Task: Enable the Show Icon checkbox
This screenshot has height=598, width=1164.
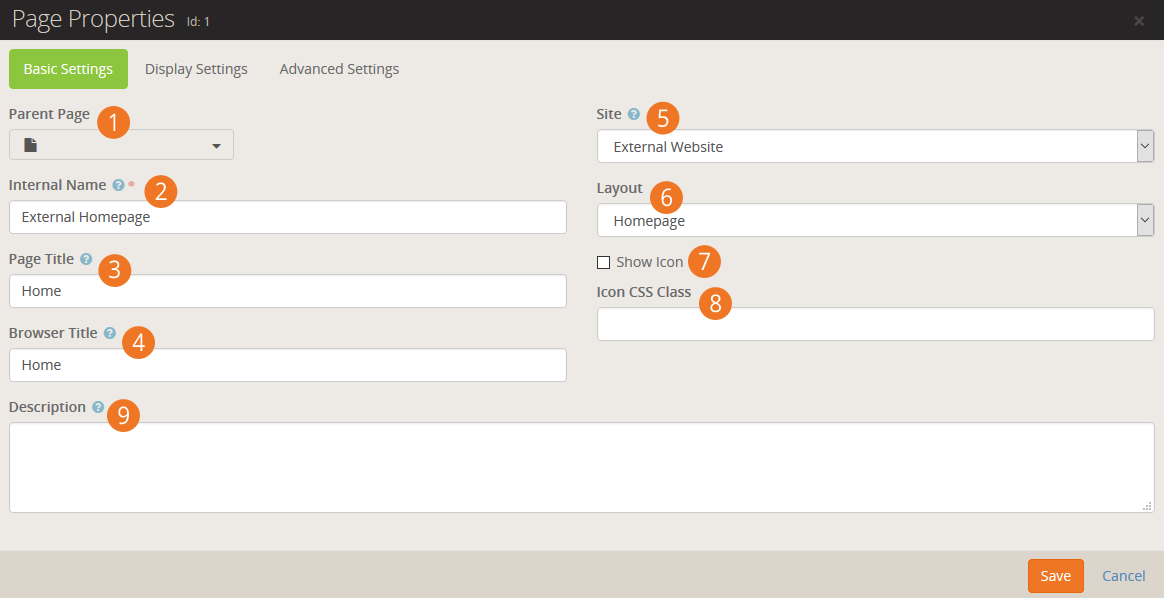Action: pos(604,262)
